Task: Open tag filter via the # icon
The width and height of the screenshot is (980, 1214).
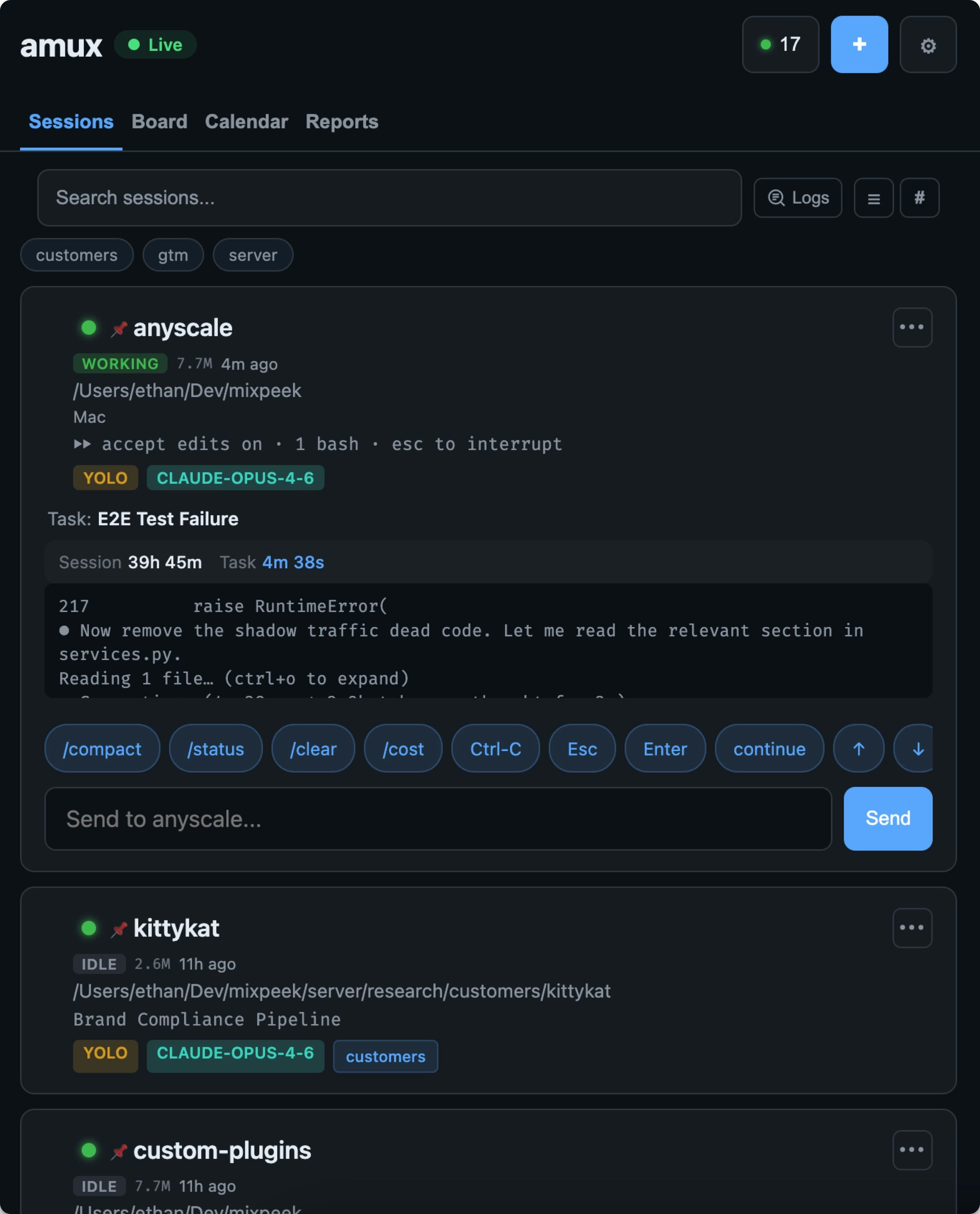Action: click(x=919, y=198)
